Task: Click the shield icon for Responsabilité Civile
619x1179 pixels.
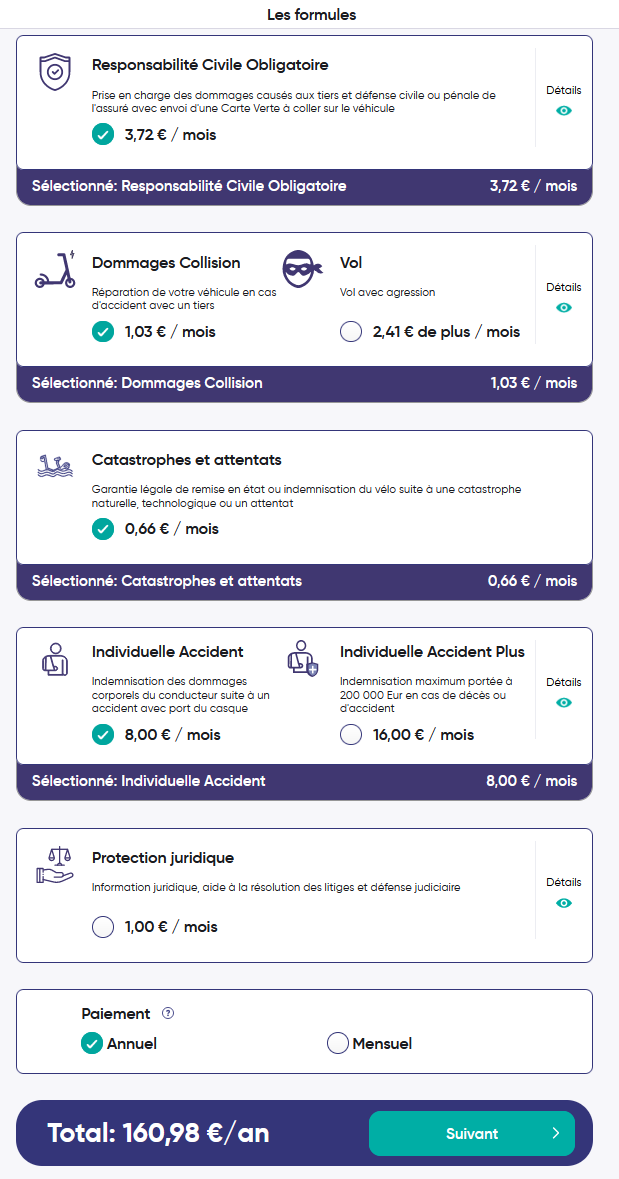Action: pyautogui.click(x=54, y=72)
